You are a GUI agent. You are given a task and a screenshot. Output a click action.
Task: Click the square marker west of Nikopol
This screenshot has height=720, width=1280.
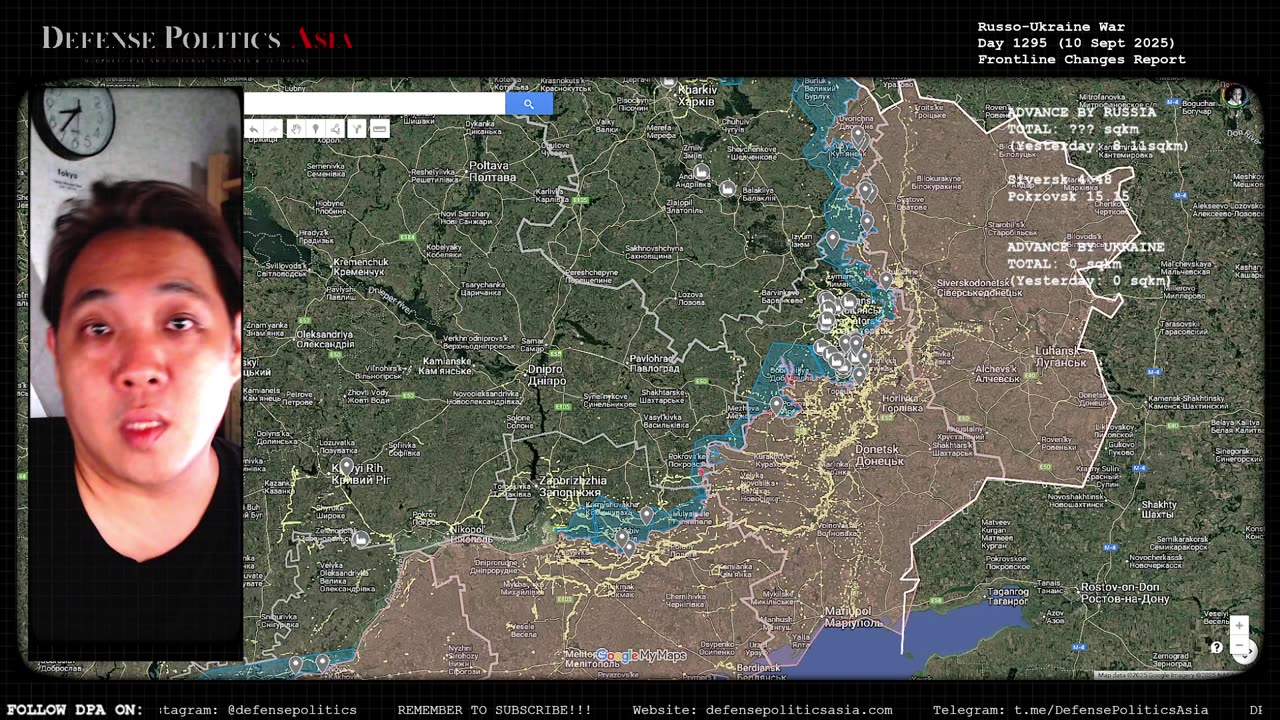pos(360,540)
